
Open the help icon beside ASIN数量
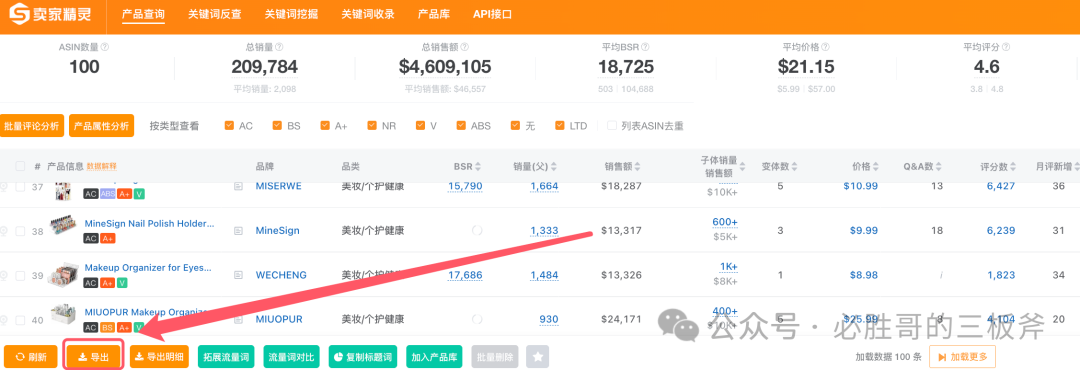tap(105, 48)
